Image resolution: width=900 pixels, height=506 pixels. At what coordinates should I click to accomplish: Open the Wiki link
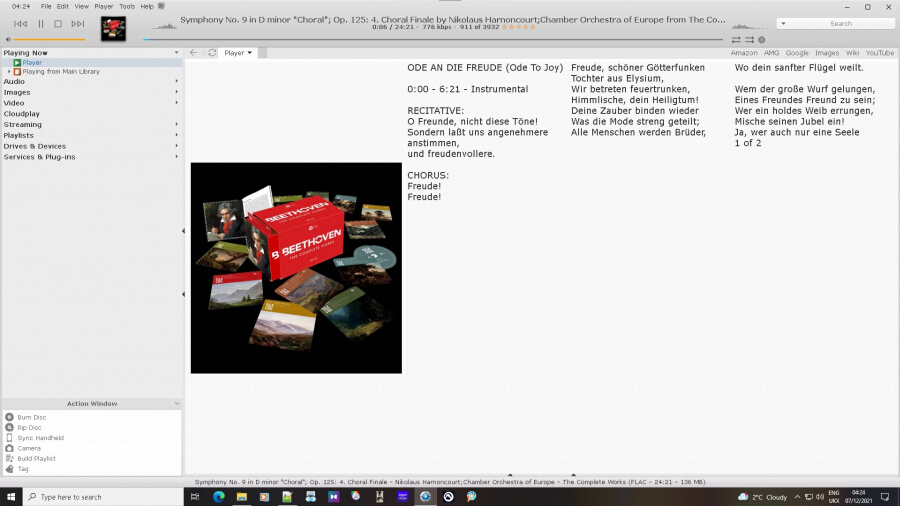[x=852, y=53]
